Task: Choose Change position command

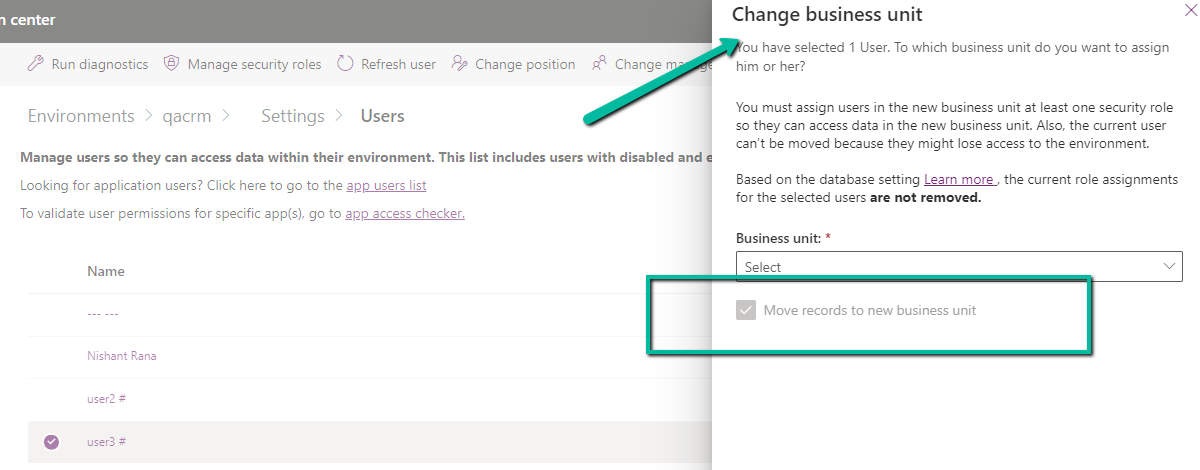Action: pos(514,64)
